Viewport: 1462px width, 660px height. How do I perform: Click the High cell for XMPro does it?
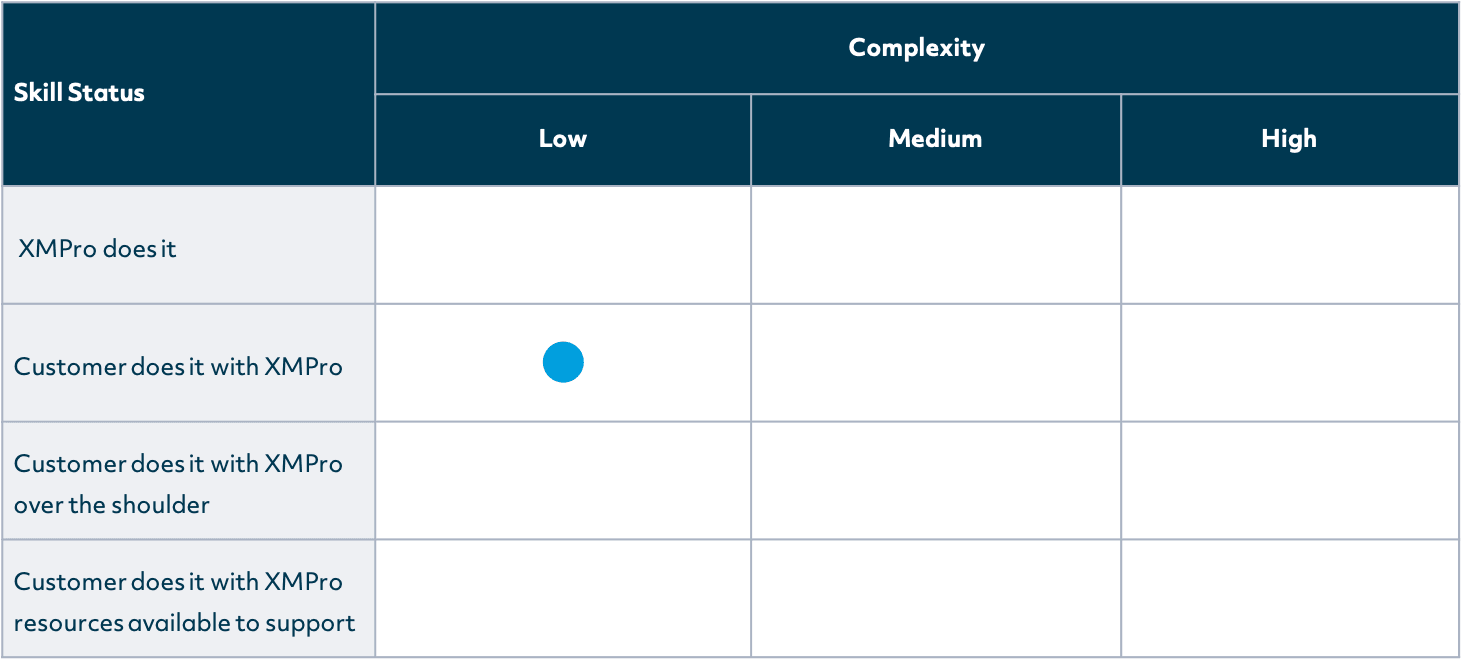click(x=1289, y=245)
